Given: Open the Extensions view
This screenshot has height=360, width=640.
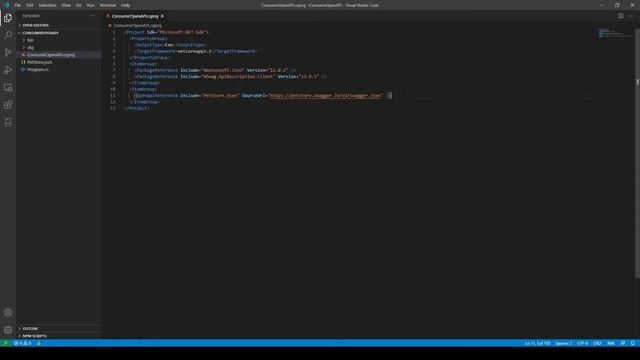Looking at the screenshot, I should (8, 105).
